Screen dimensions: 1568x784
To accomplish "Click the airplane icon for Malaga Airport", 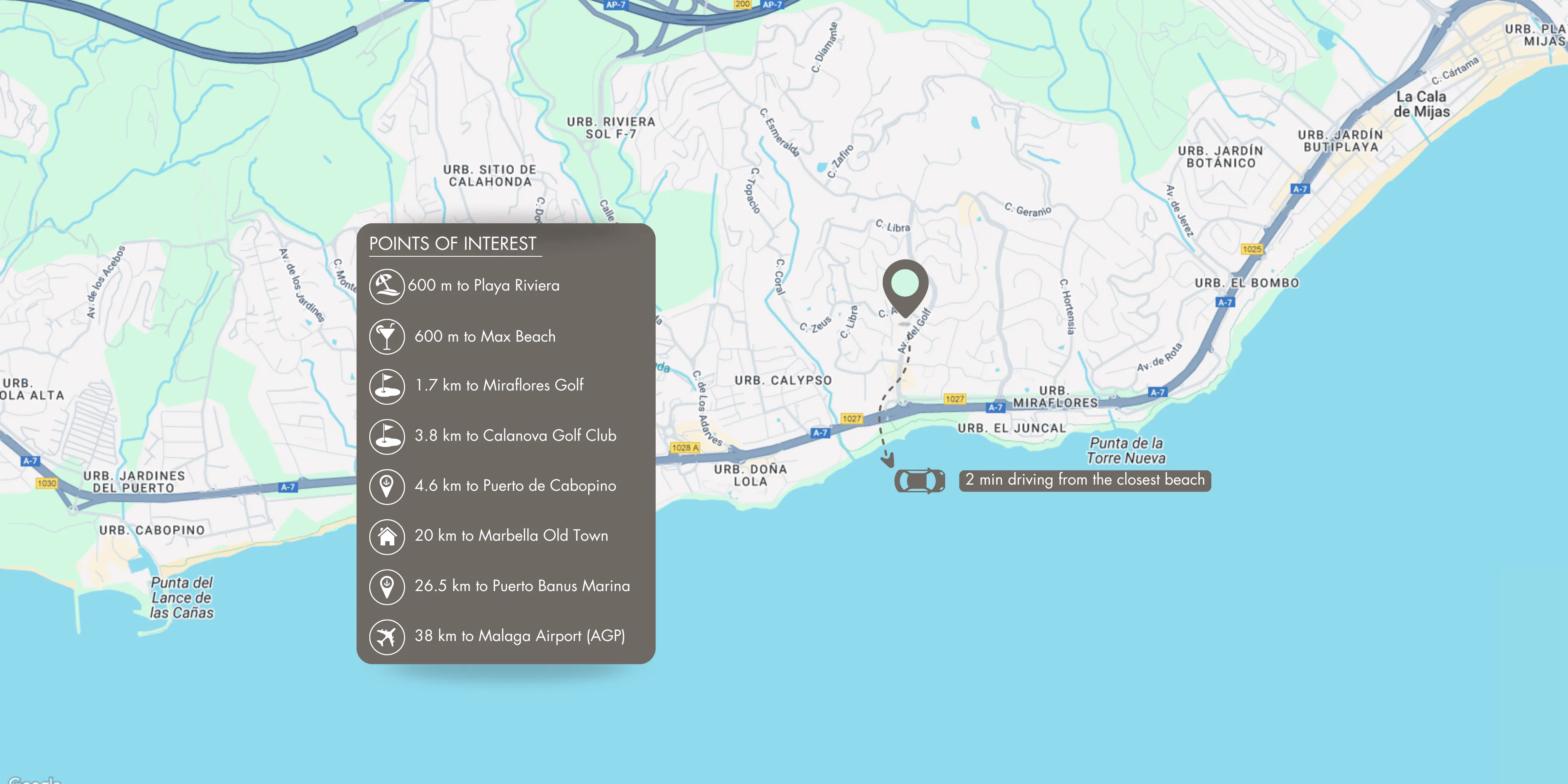I will click(x=387, y=637).
